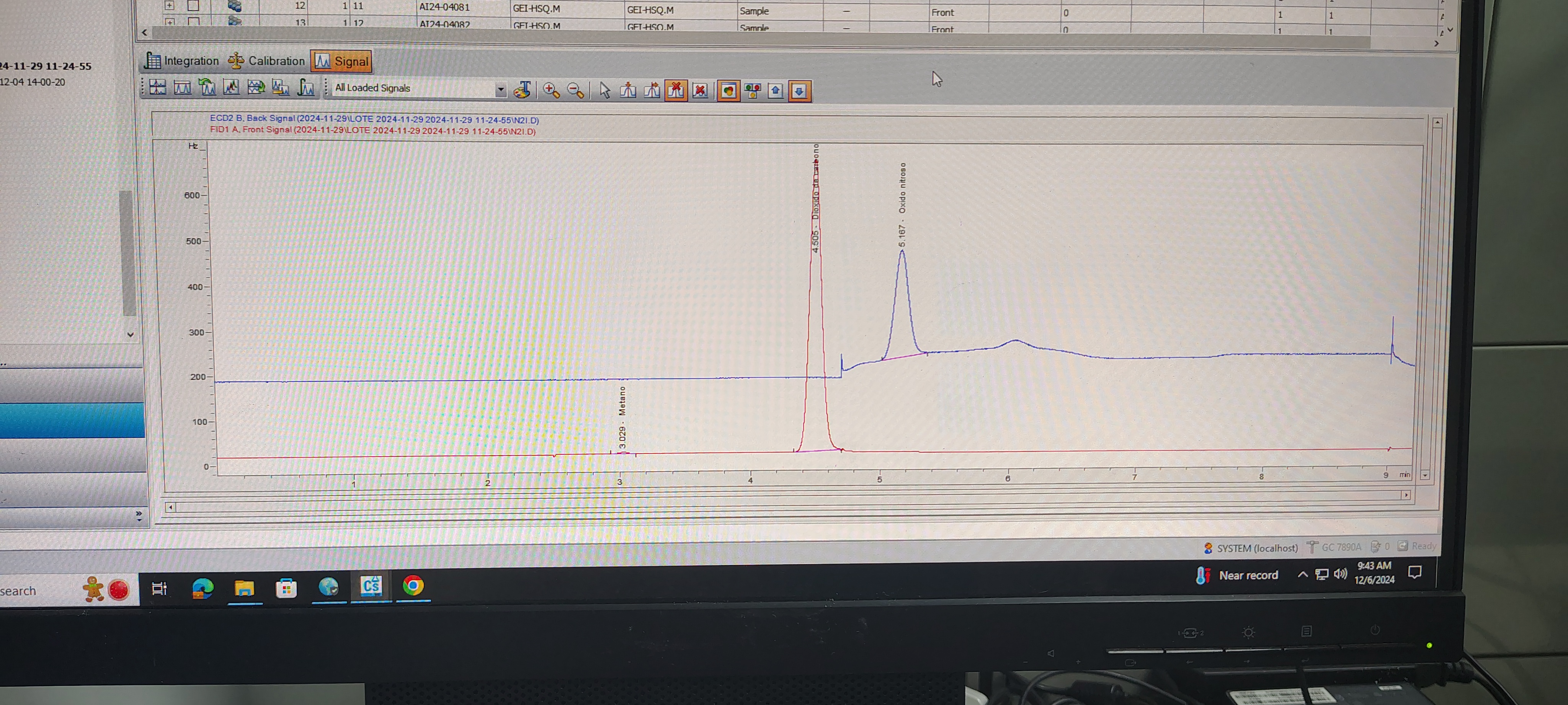Click the blue up arrow icon
Viewport: 1568px width, 705px height.
pyautogui.click(x=775, y=91)
